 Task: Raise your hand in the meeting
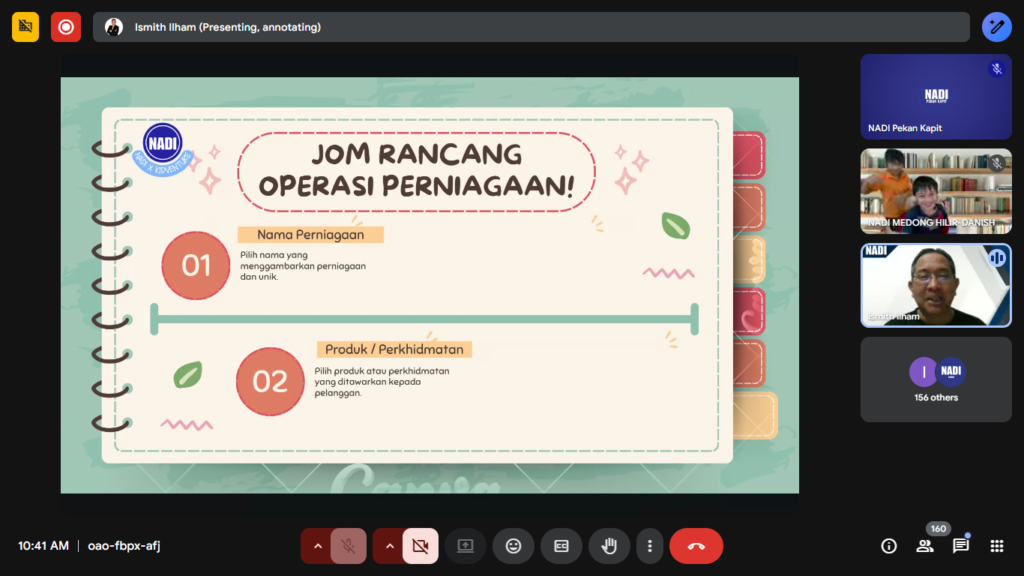609,546
